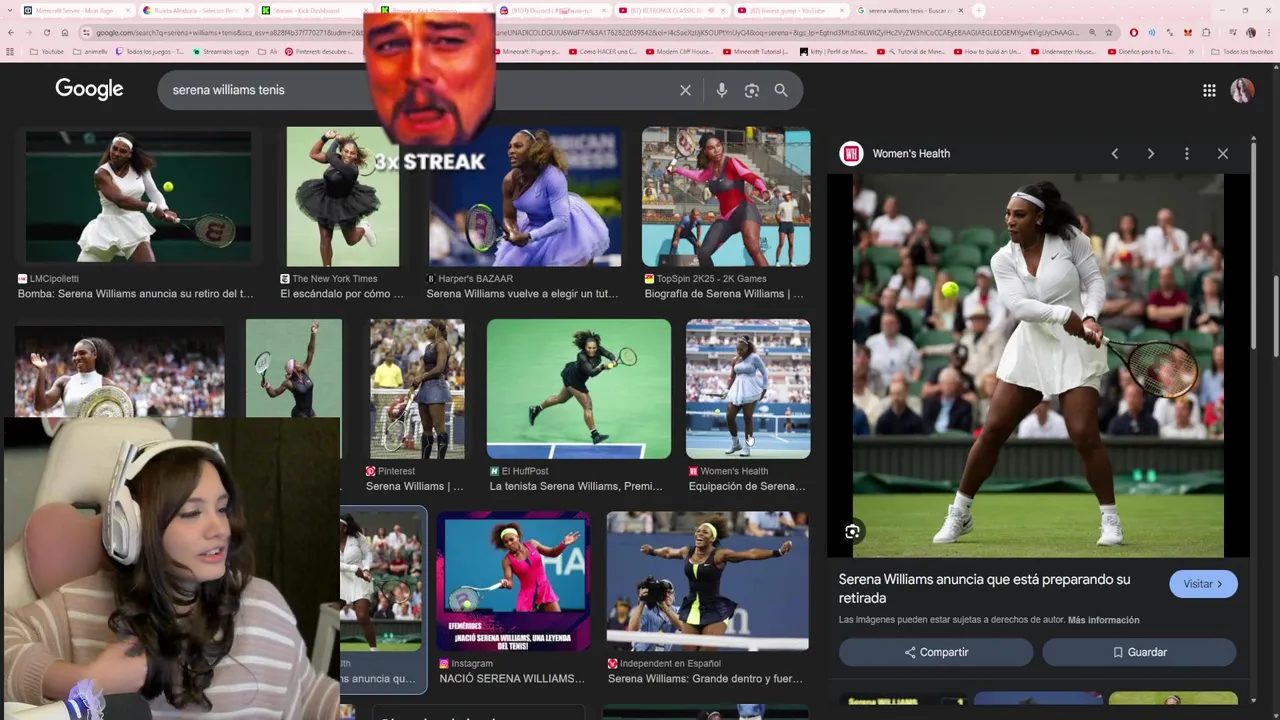
Task: Go to previous image in preview panel
Action: [x=1114, y=153]
